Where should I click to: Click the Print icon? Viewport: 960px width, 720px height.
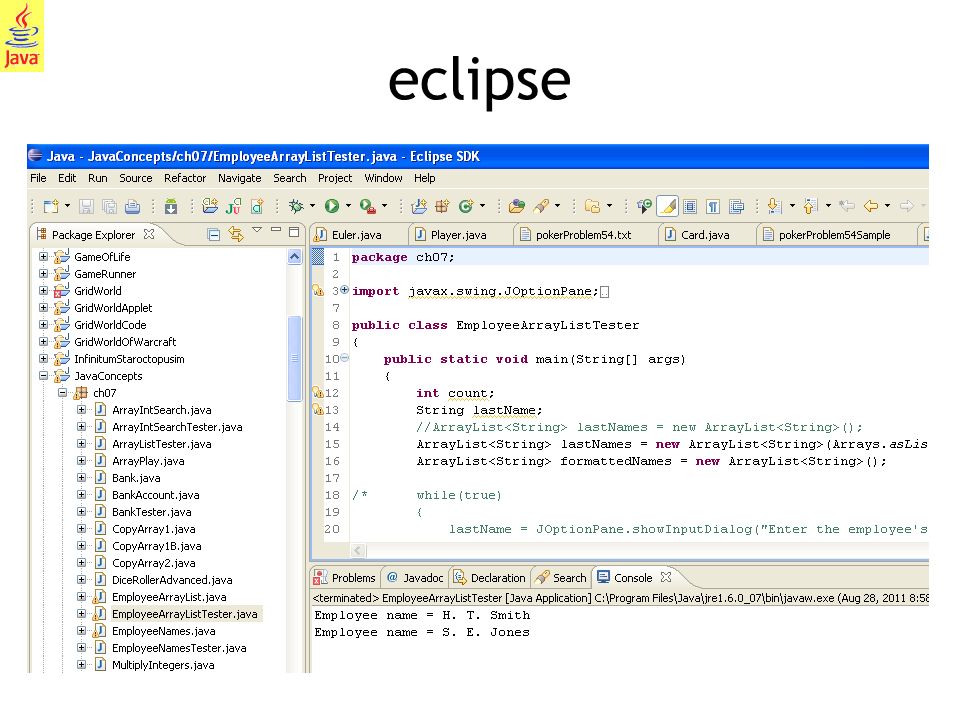click(x=132, y=206)
